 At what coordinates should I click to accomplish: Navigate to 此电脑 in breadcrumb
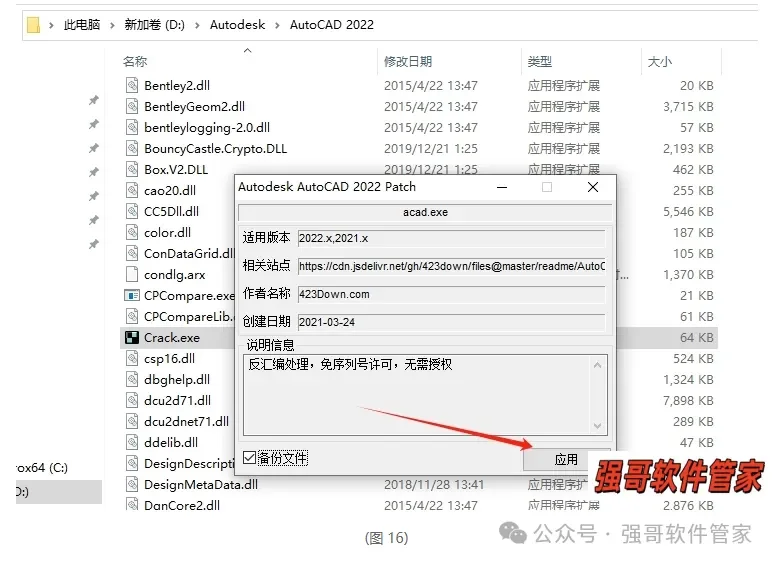tap(82, 25)
